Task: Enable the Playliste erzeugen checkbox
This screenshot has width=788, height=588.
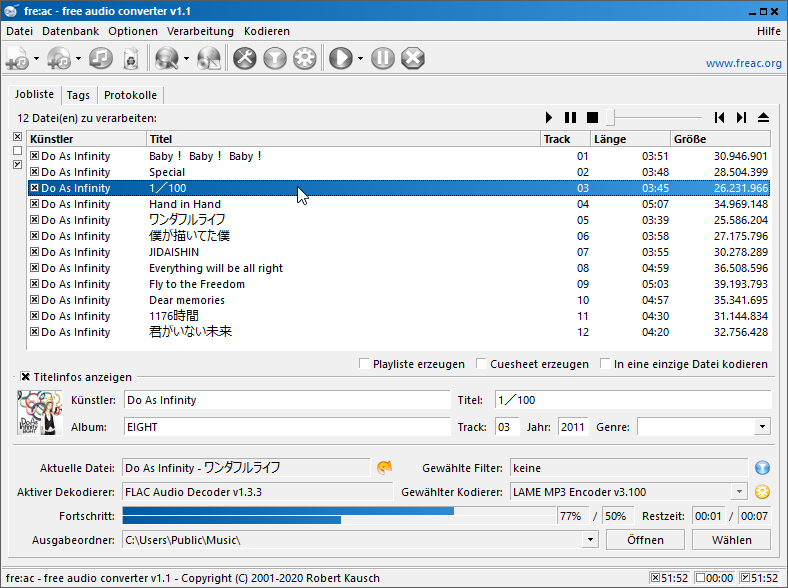Action: (365, 364)
